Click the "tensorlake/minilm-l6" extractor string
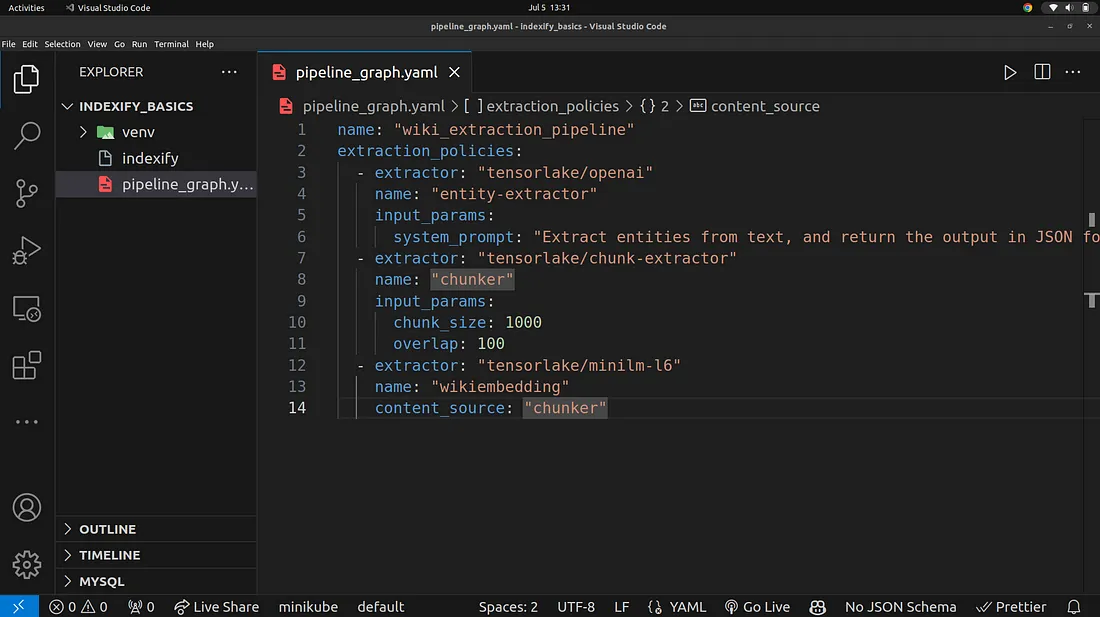 point(579,365)
